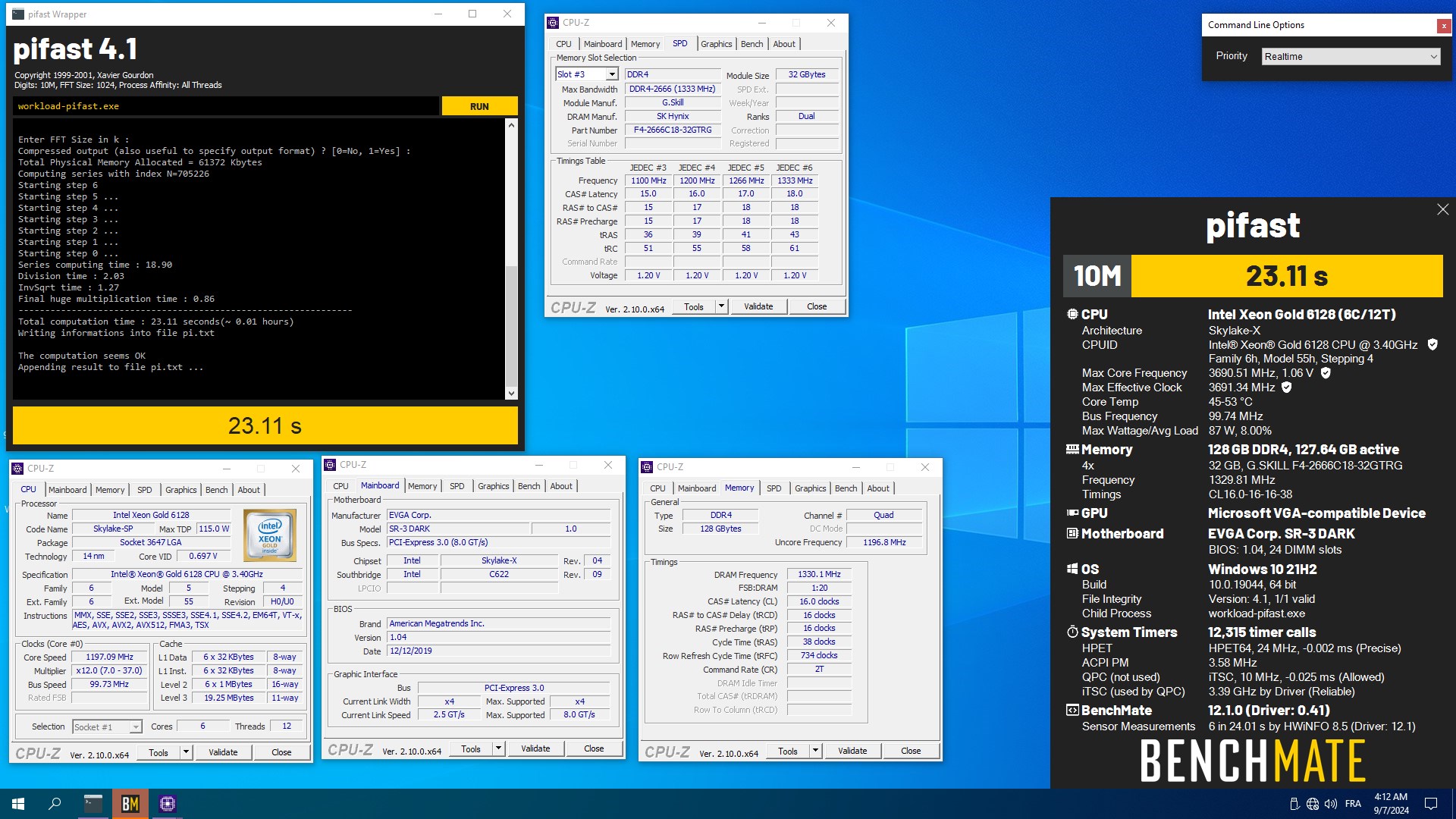Click the taskbar clock showing 4:12 AM
The height and width of the screenshot is (819, 1456).
pyautogui.click(x=1391, y=804)
